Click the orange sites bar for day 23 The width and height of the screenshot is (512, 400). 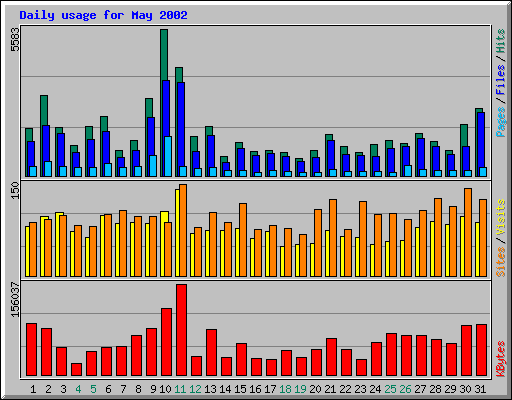(363, 239)
